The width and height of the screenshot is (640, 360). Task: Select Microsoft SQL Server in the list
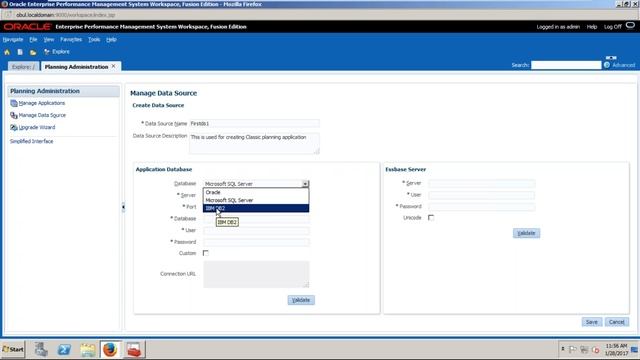point(256,200)
